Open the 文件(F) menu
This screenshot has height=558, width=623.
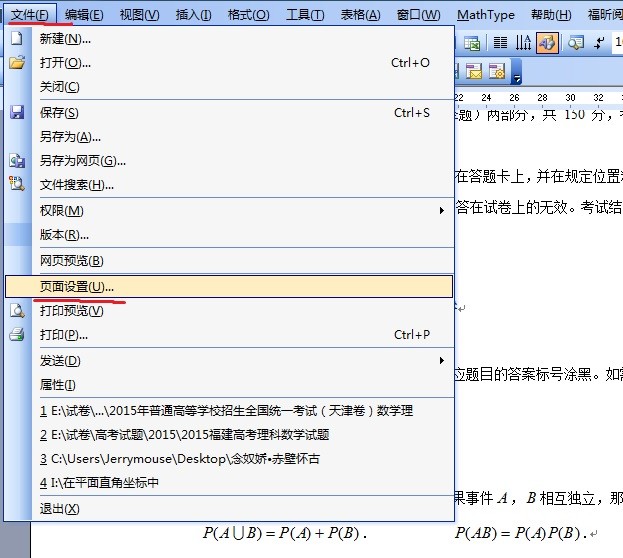coord(29,15)
